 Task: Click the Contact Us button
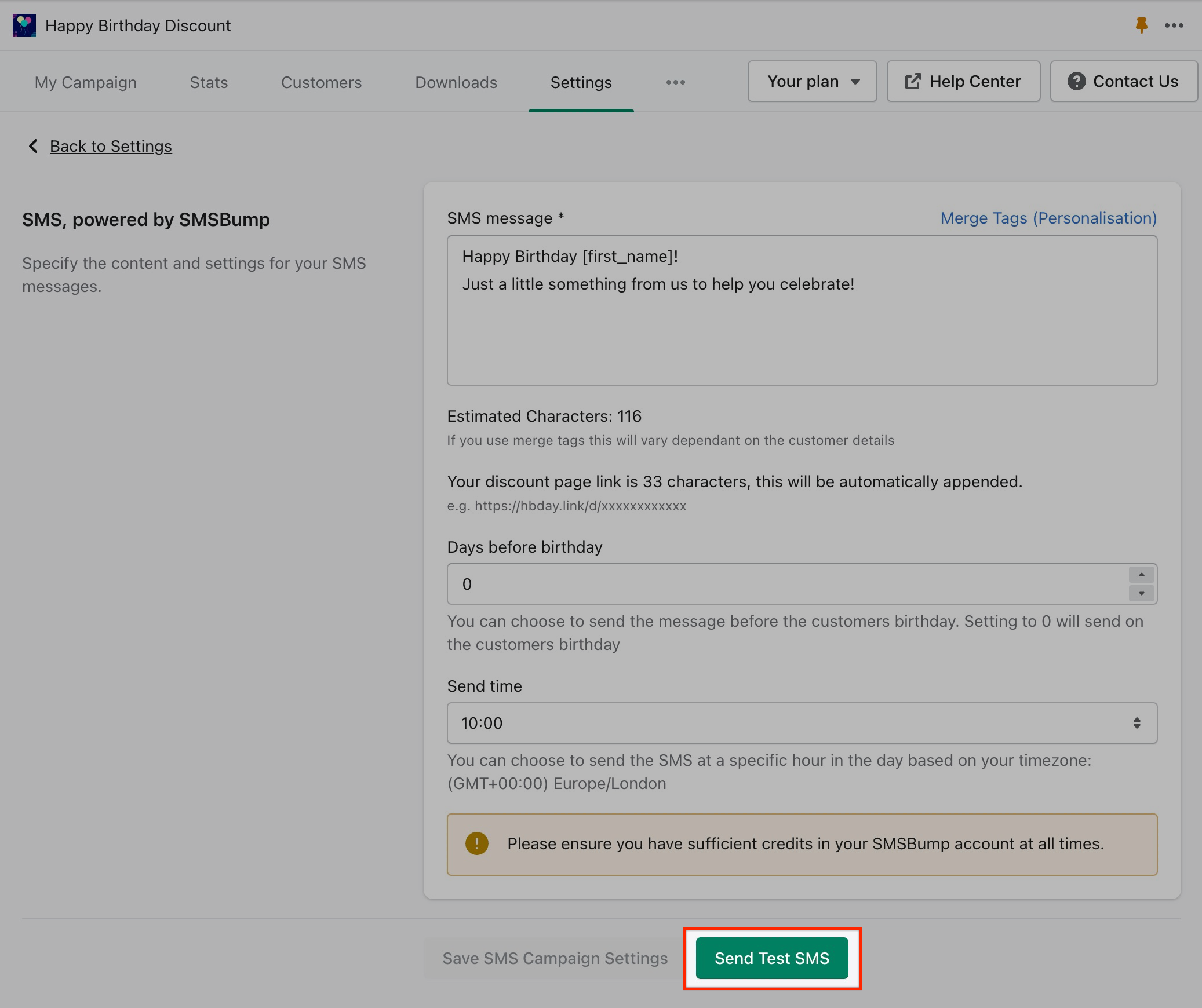coord(1123,82)
